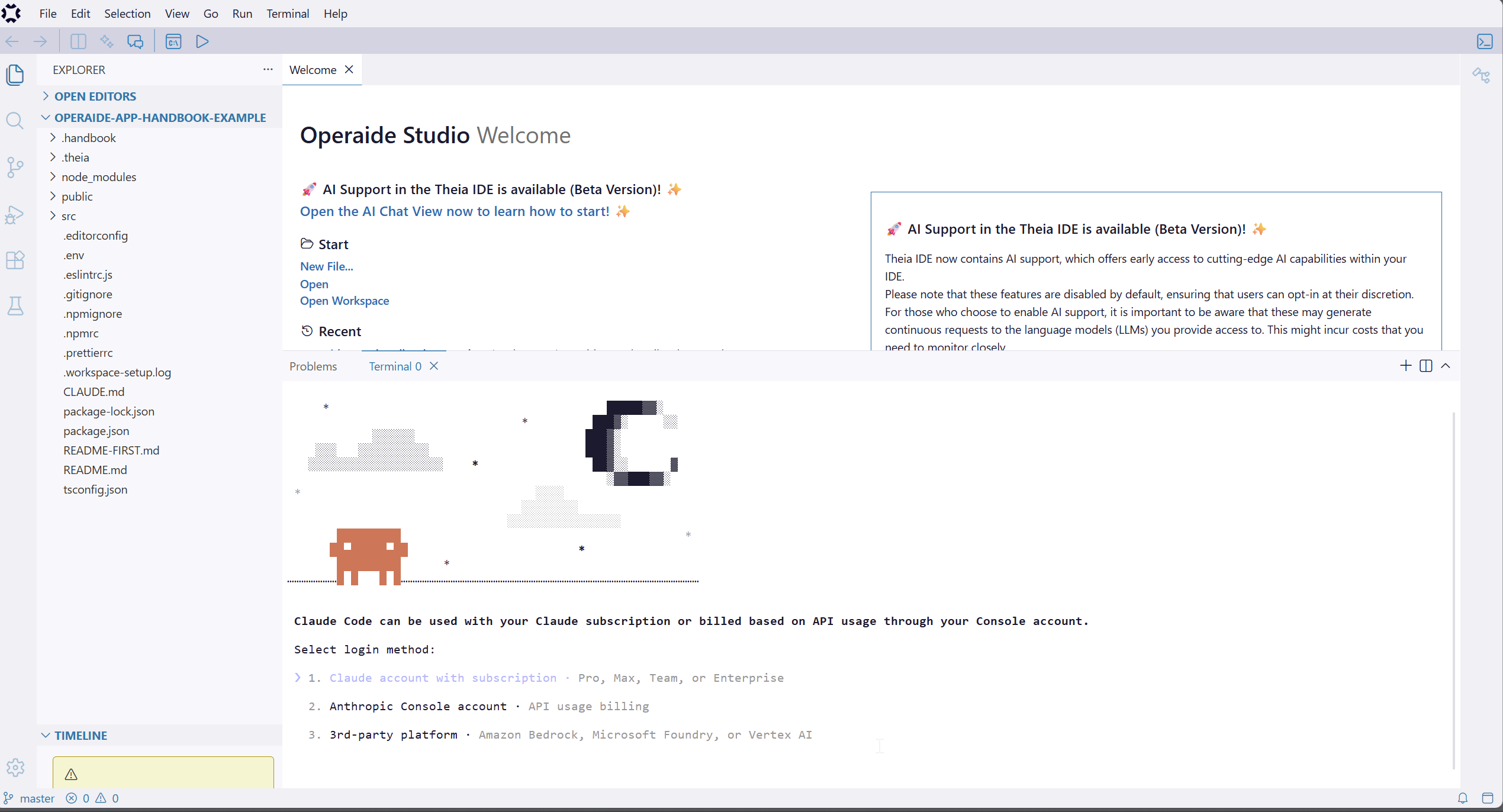Open notifications bell in status bar
This screenshot has height=812, width=1503.
pyautogui.click(x=1463, y=798)
